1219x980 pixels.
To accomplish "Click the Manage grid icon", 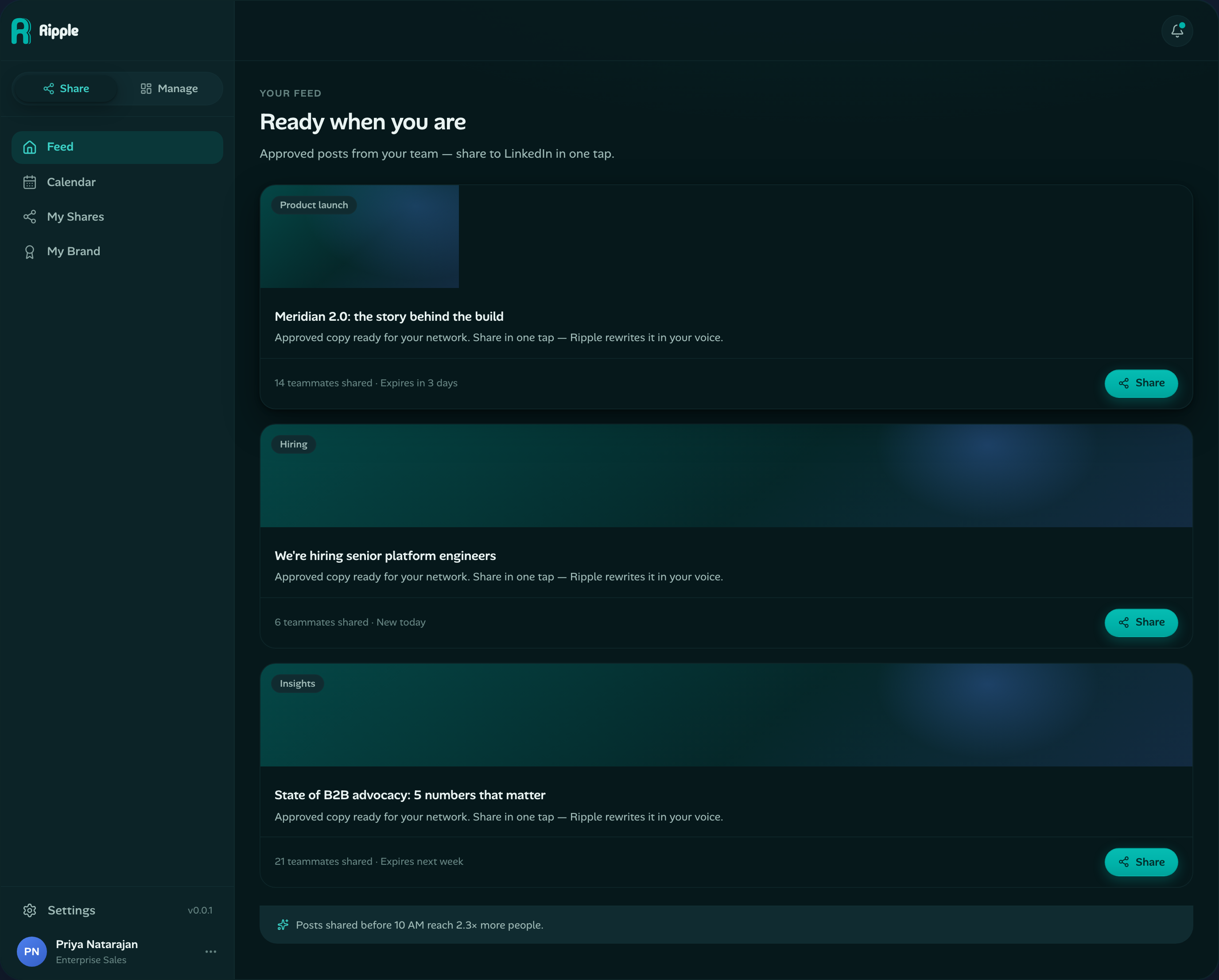I will pos(146,89).
